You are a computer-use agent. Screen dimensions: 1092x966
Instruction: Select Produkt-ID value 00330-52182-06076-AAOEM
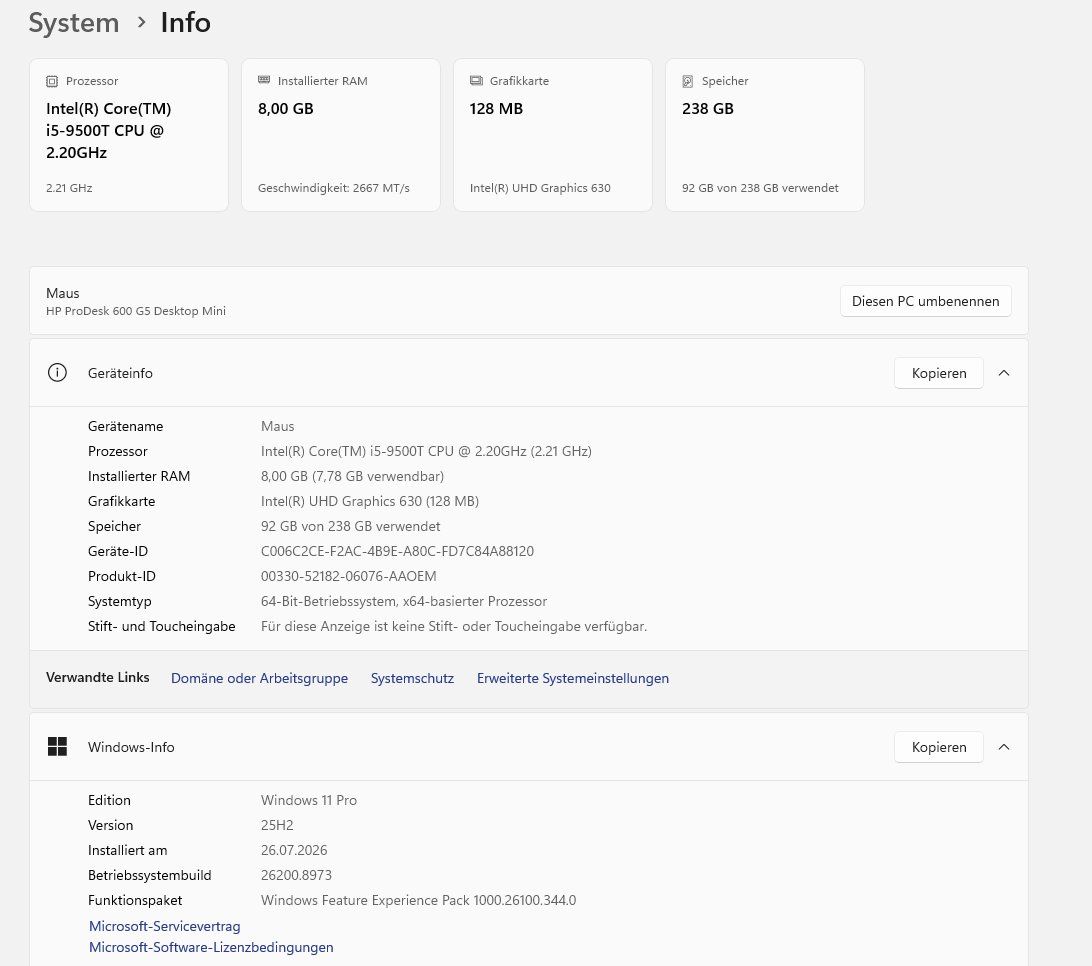(x=348, y=577)
